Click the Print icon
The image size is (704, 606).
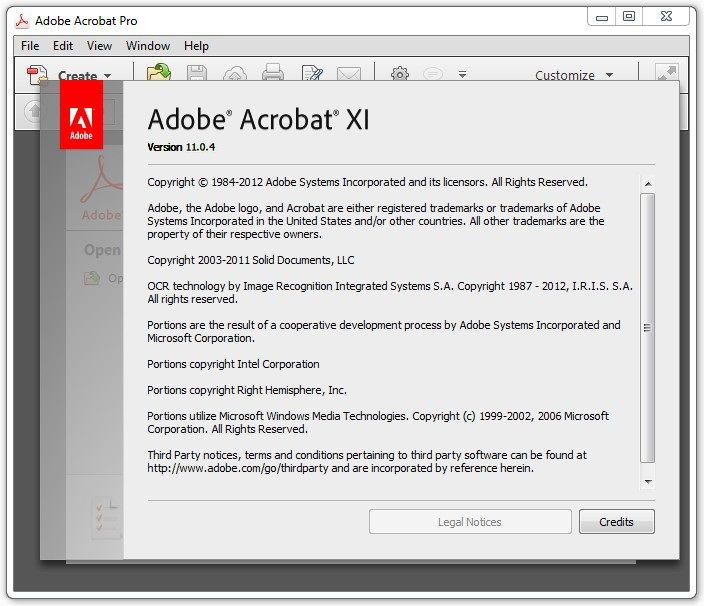273,73
